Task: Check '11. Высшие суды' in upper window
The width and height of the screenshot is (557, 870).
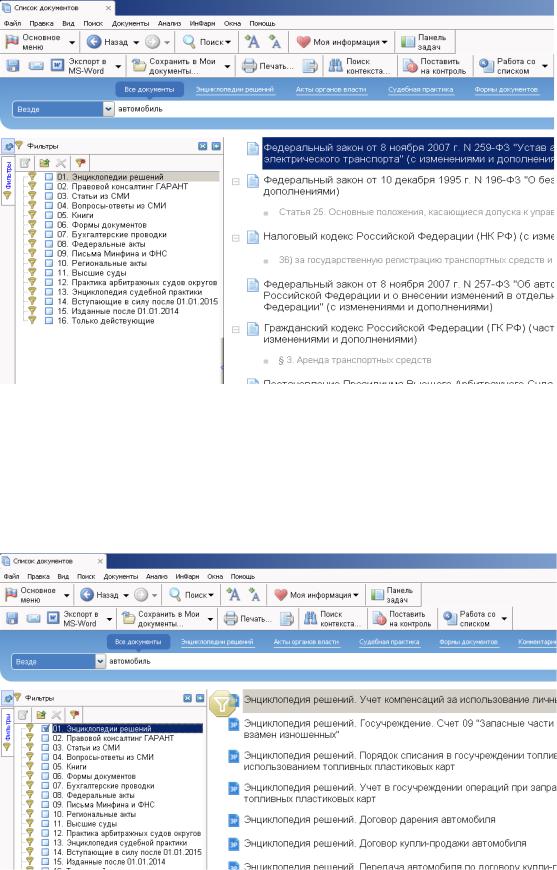Action: click(x=49, y=273)
